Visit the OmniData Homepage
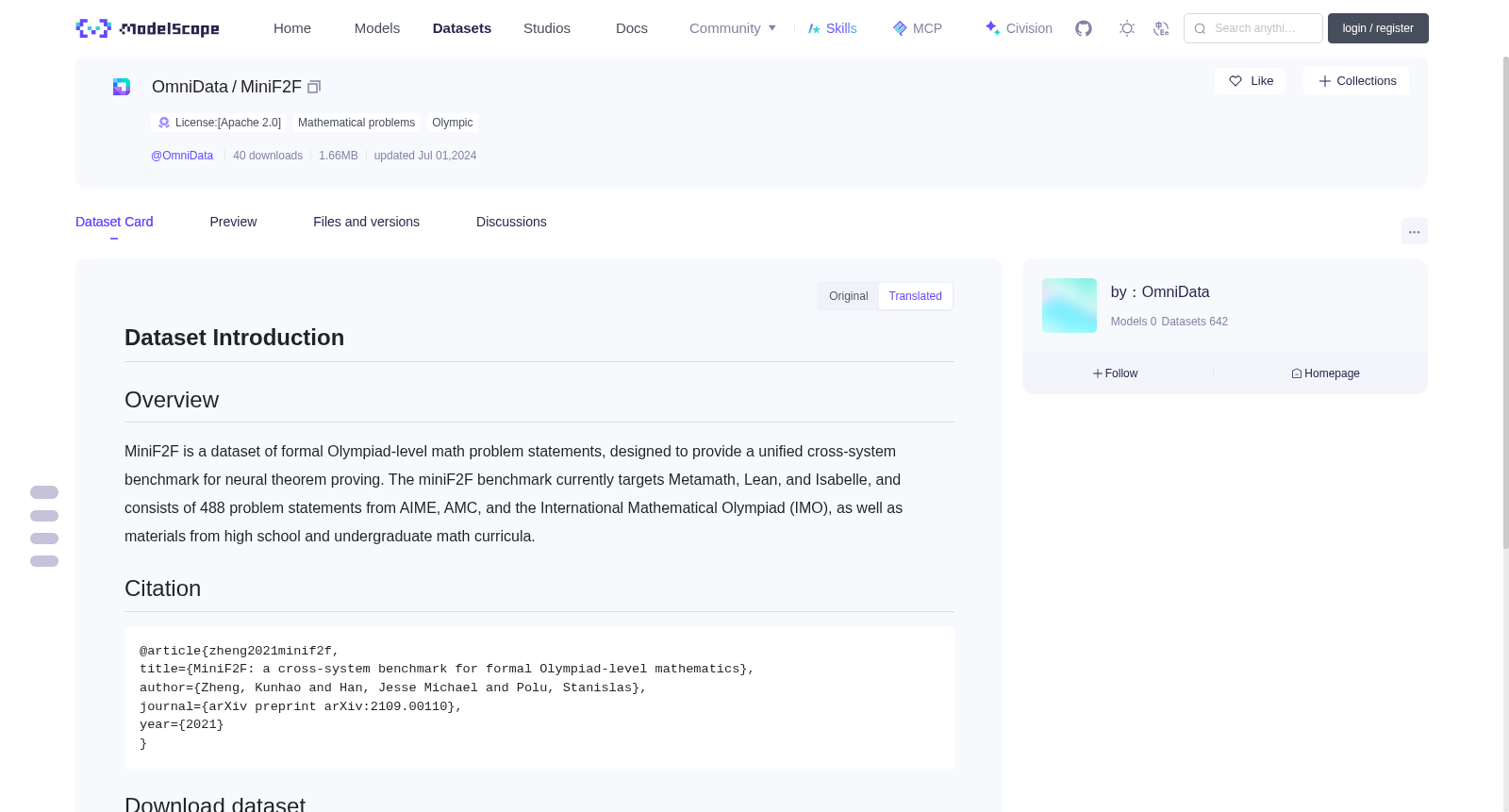This screenshot has width=1509, height=812. [1325, 373]
